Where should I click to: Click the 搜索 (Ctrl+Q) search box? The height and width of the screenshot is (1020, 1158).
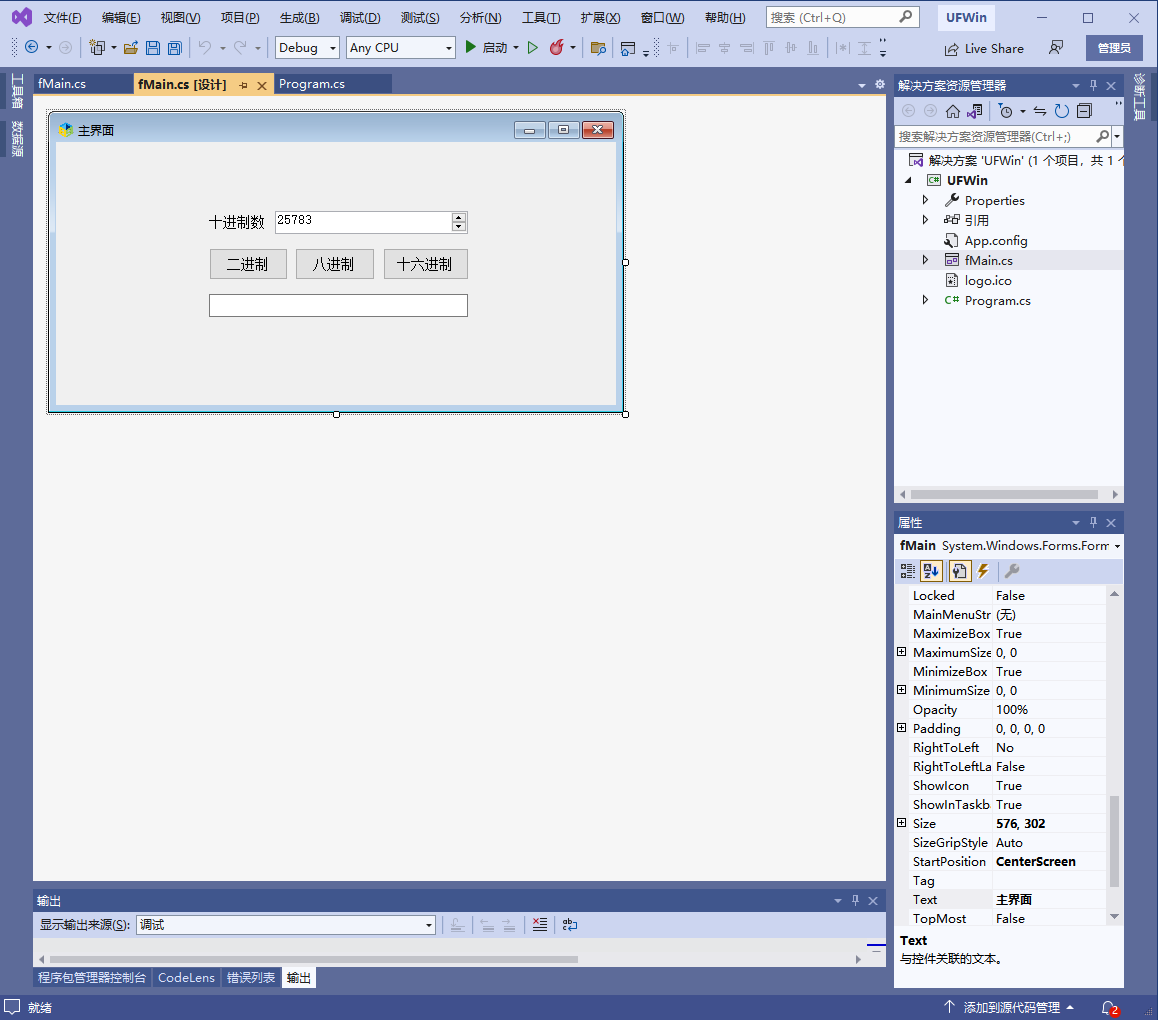(842, 17)
